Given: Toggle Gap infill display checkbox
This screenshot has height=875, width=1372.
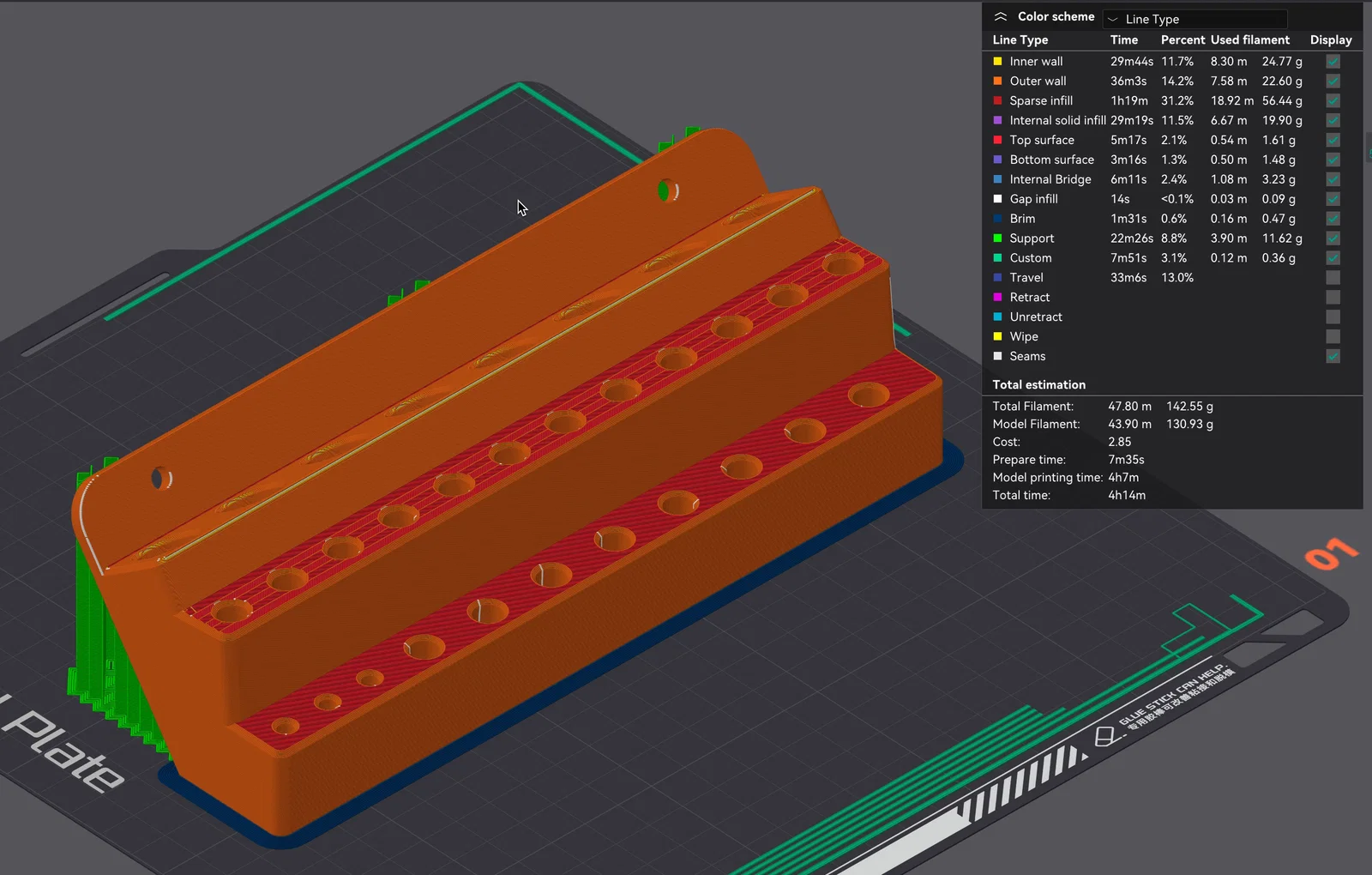Looking at the screenshot, I should (x=1333, y=200).
